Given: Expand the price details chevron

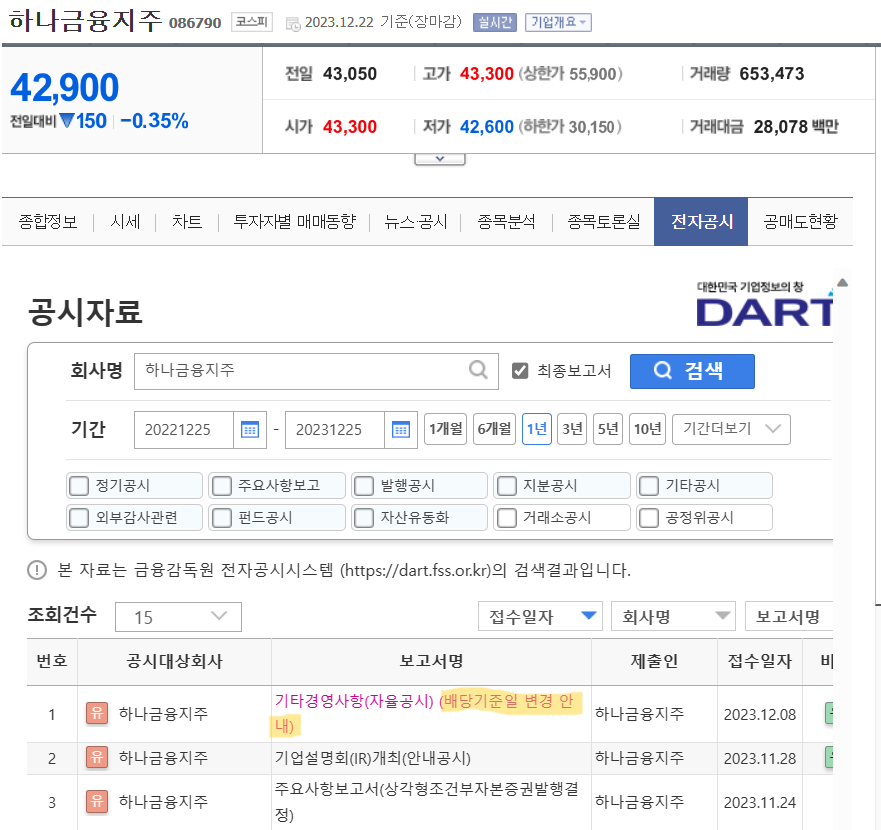Looking at the screenshot, I should [440, 159].
